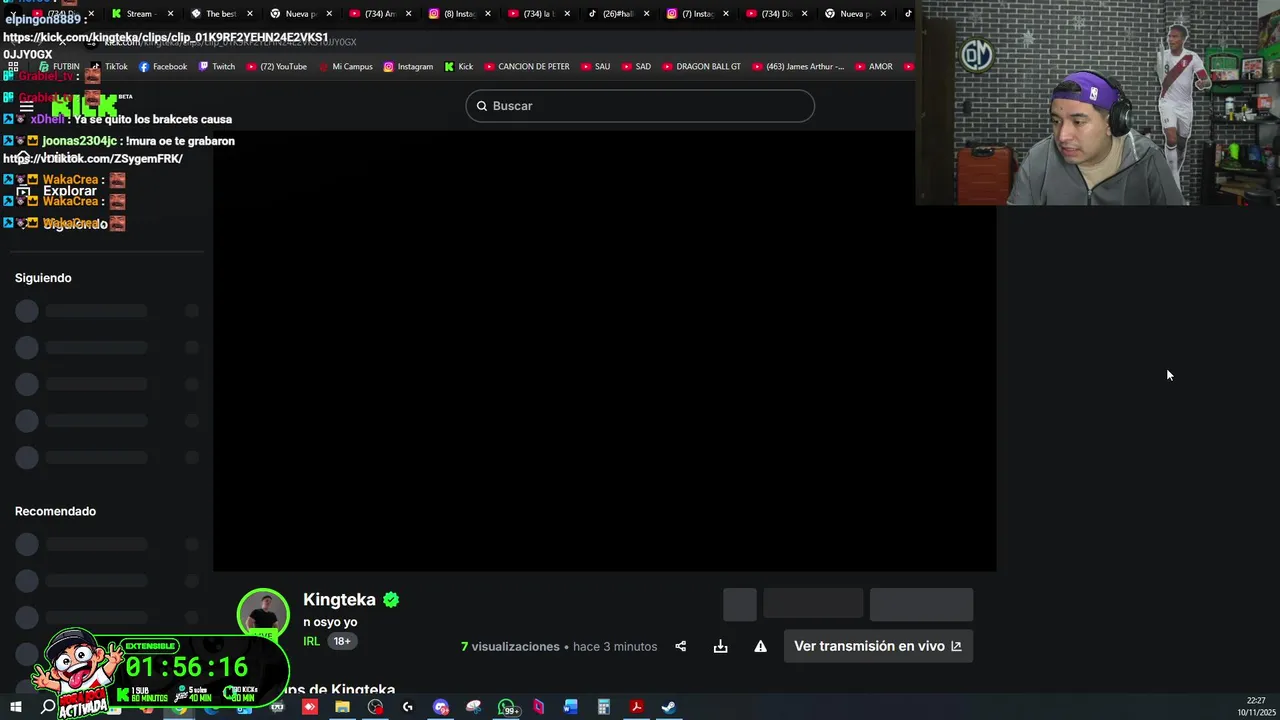Switch to the (26)#hall TikTok tab
The image size is (1280, 720).
click(618, 14)
